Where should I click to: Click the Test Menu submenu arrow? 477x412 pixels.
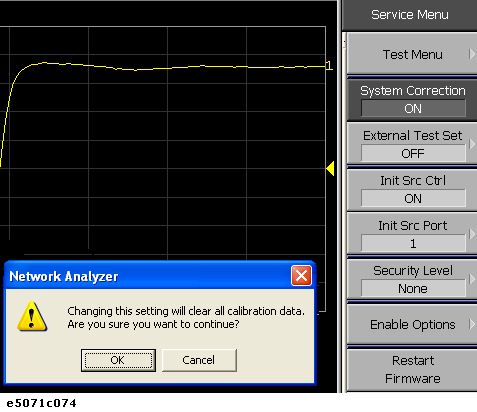pyautogui.click(x=471, y=54)
